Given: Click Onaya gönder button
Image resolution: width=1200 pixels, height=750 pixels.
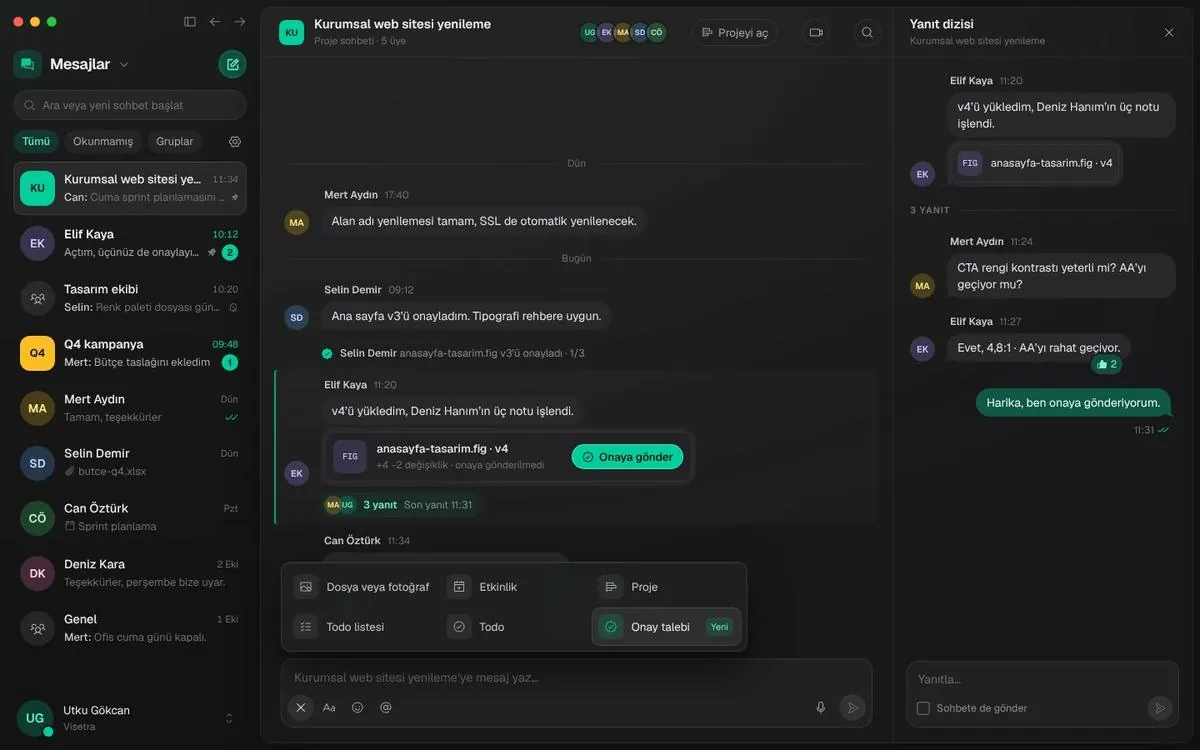Looking at the screenshot, I should pos(628,457).
